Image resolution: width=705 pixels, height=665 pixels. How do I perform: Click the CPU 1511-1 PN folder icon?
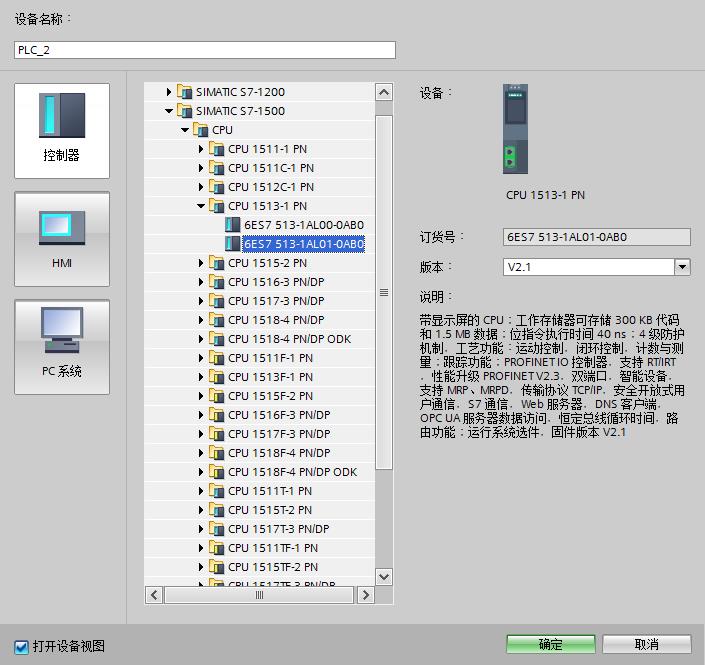pyautogui.click(x=216, y=149)
